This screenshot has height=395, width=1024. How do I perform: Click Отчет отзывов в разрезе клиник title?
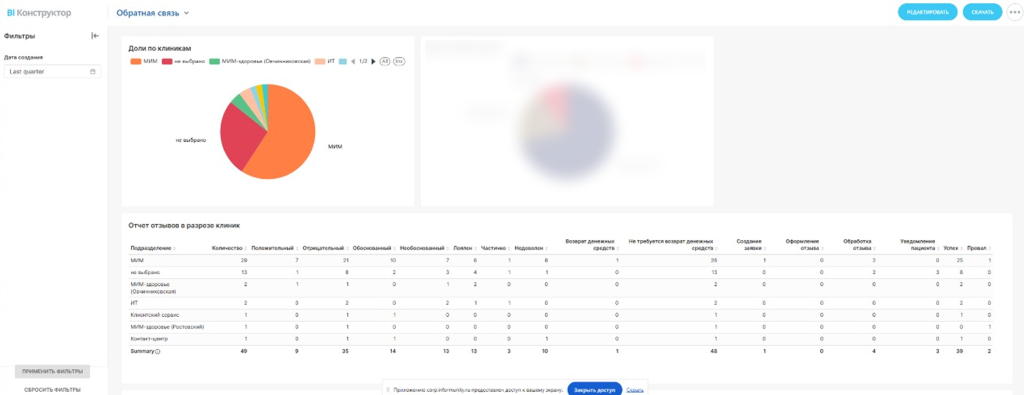click(x=184, y=226)
